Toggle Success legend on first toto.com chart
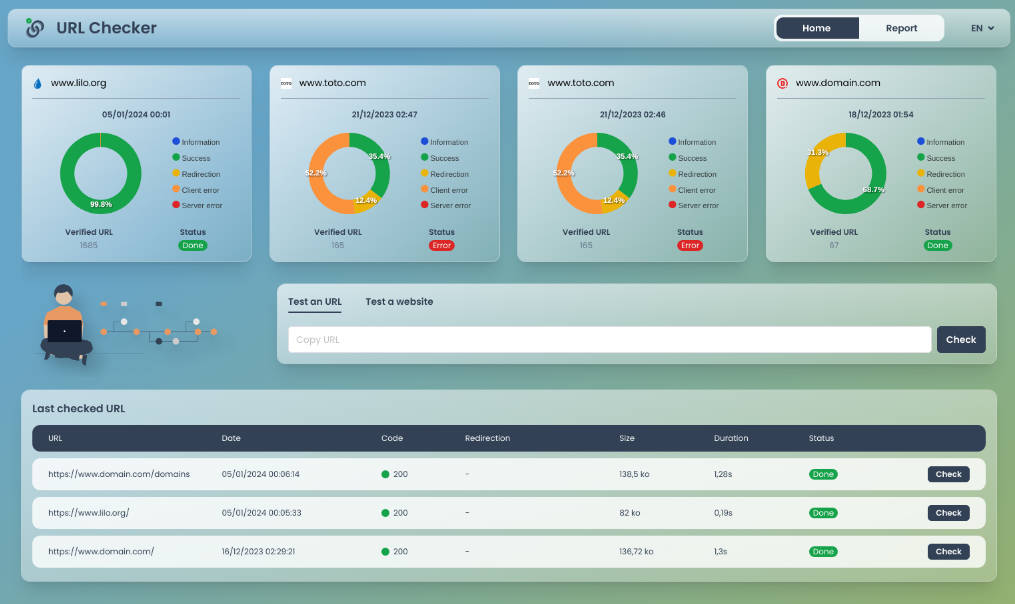1015x604 pixels. 425,158
